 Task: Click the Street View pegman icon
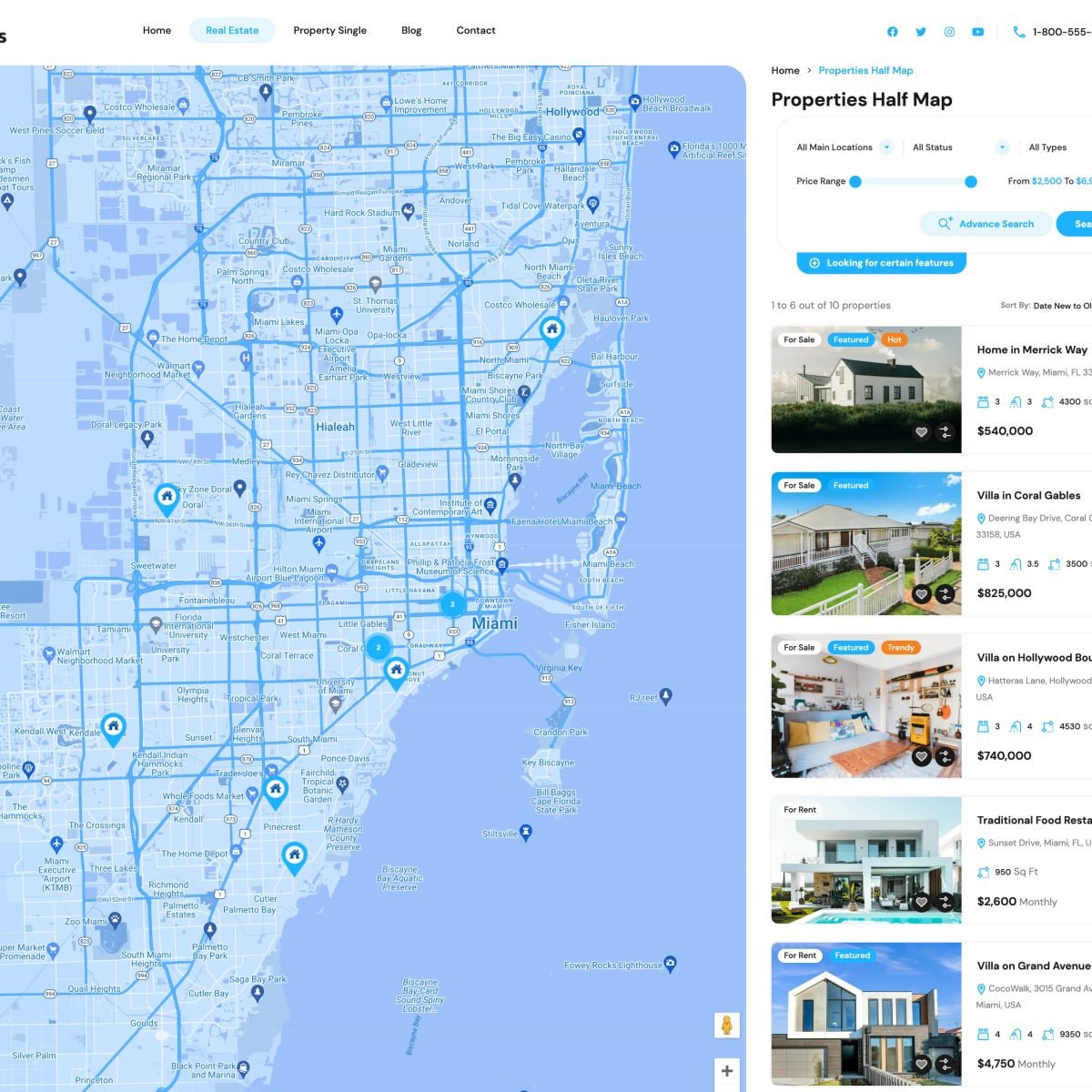pyautogui.click(x=726, y=1026)
